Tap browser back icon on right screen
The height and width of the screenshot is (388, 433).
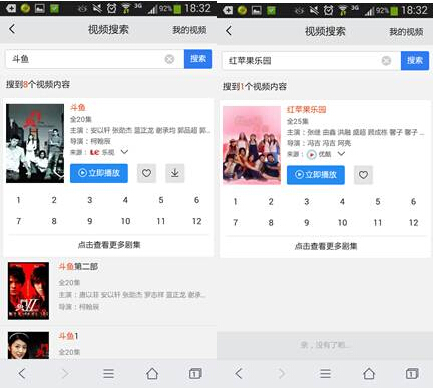coord(239,374)
